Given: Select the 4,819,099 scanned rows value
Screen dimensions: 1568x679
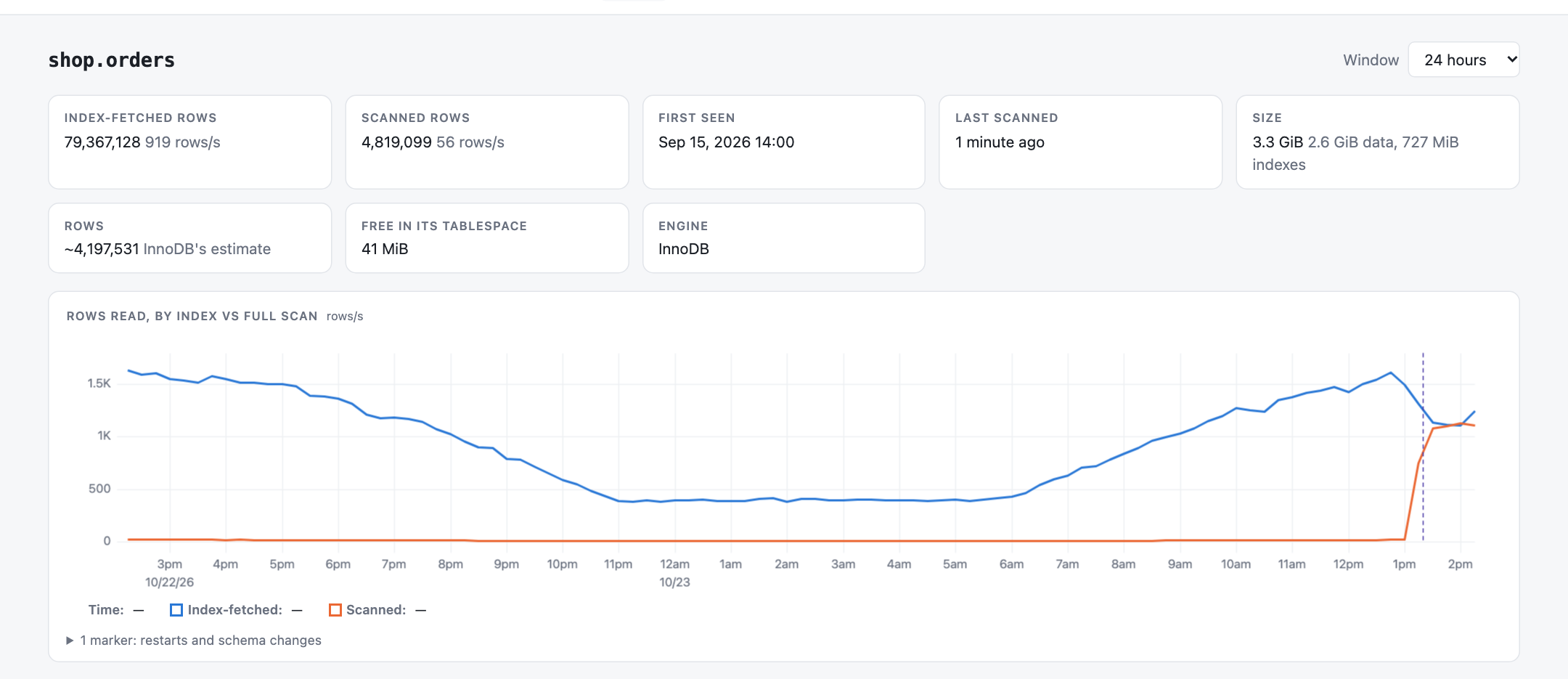Looking at the screenshot, I should (x=396, y=142).
